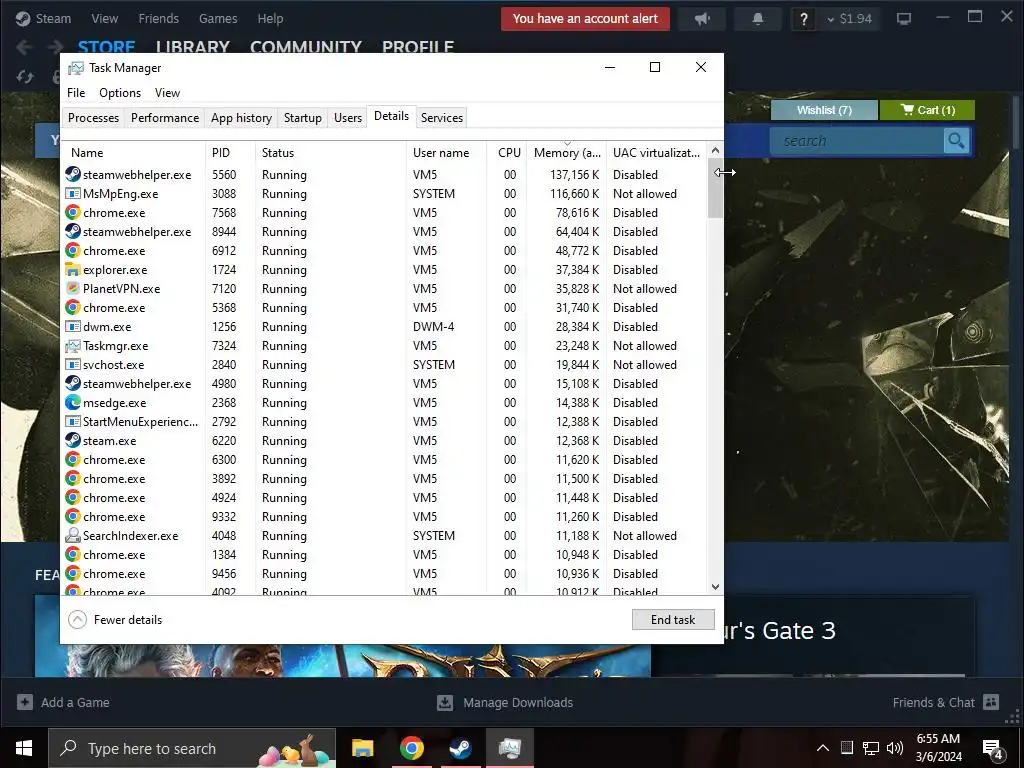Screen dimensions: 1024x768
Task: Collapse Task Manager with Fewer details
Action: pos(116,619)
